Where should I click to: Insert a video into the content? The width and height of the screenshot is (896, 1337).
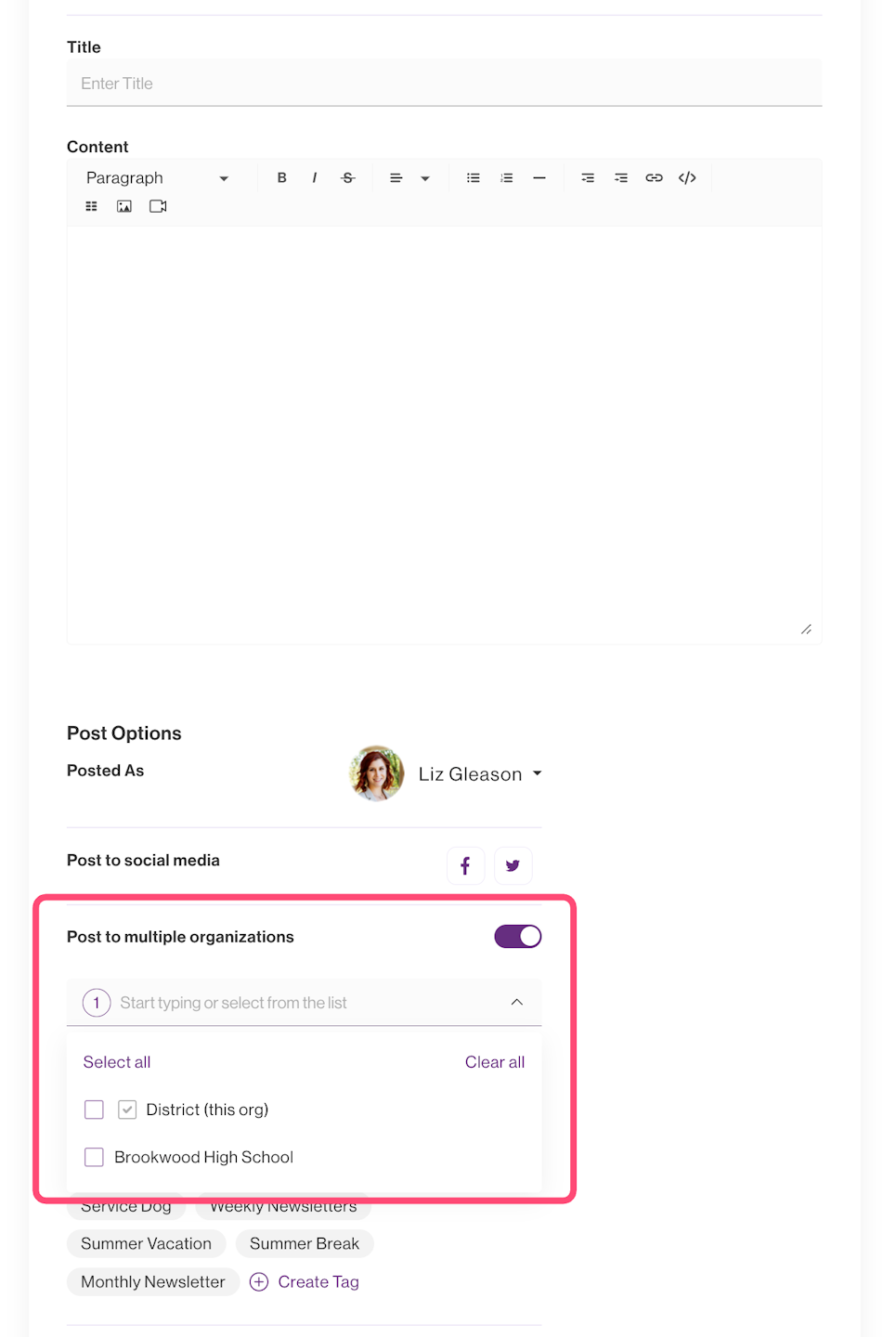[158, 206]
